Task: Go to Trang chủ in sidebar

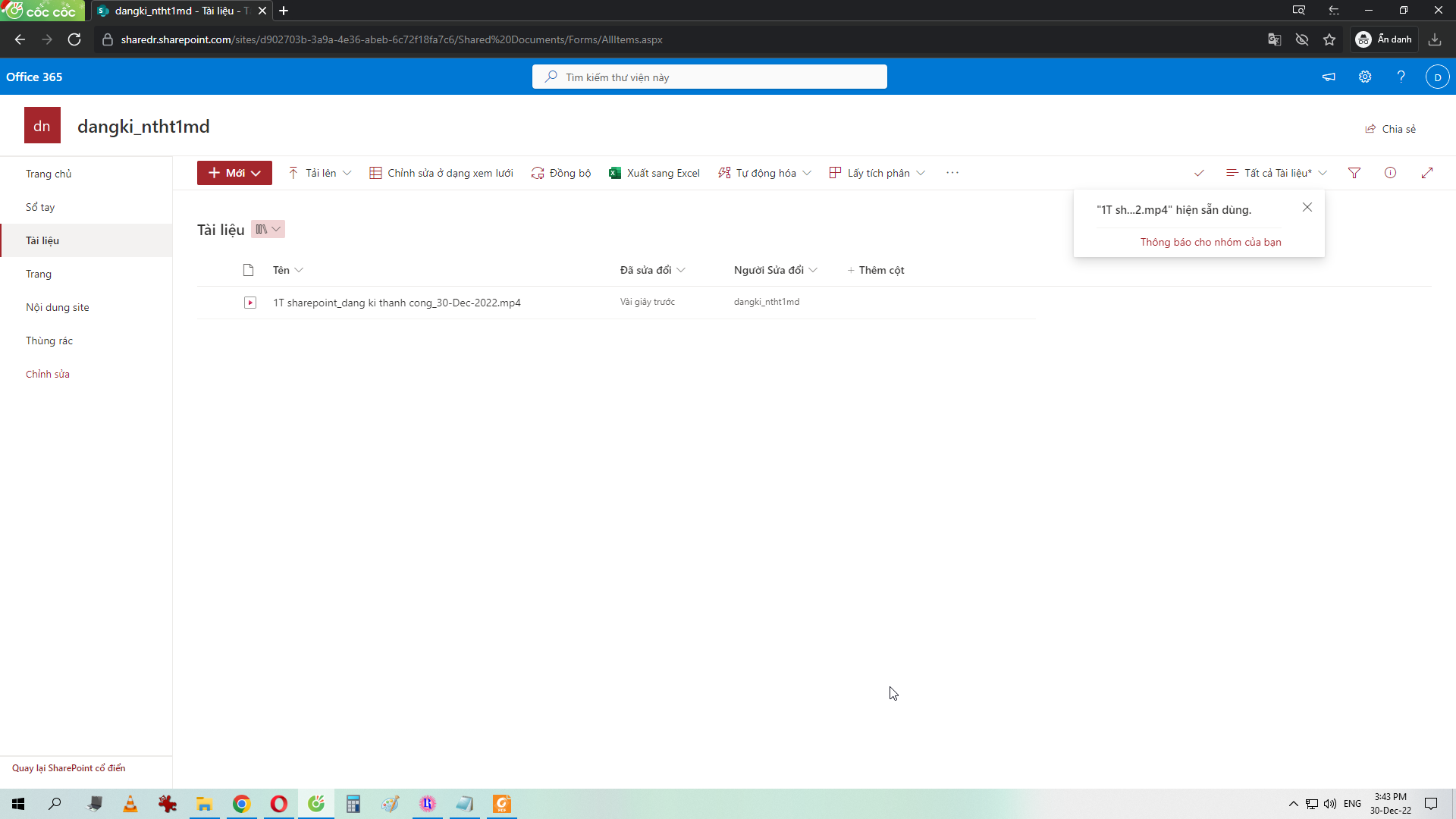Action: point(49,174)
